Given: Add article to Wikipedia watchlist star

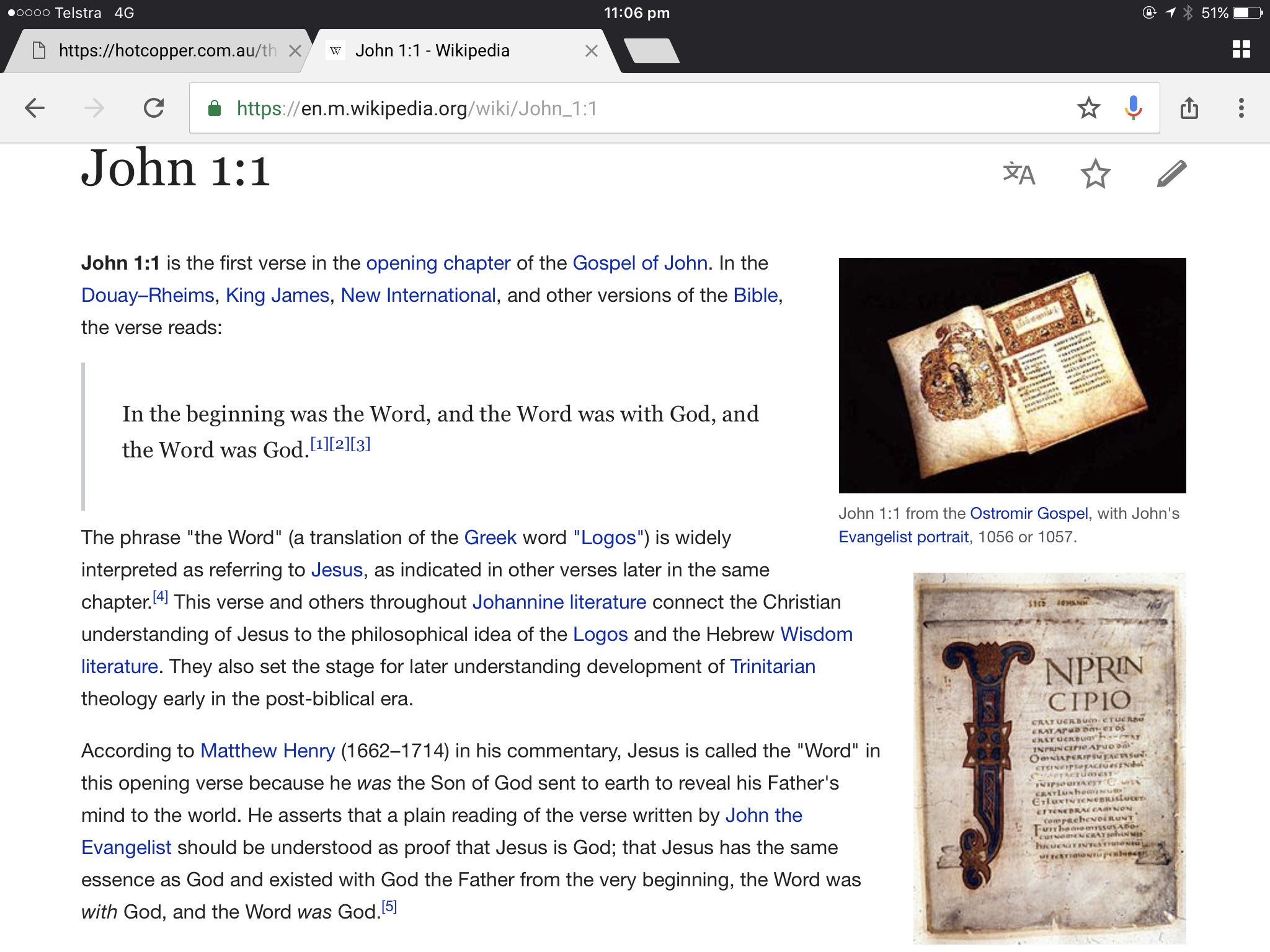Looking at the screenshot, I should pos(1096,174).
